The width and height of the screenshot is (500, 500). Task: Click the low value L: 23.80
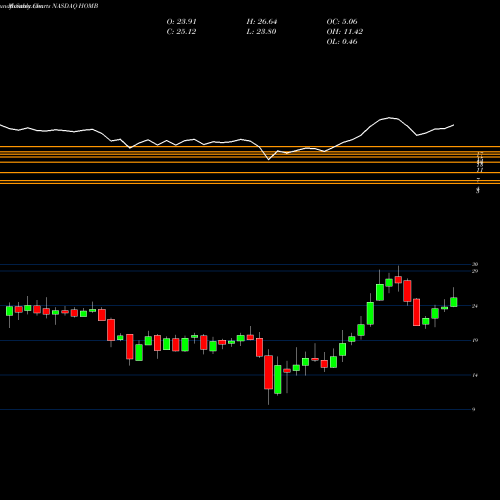(x=261, y=31)
